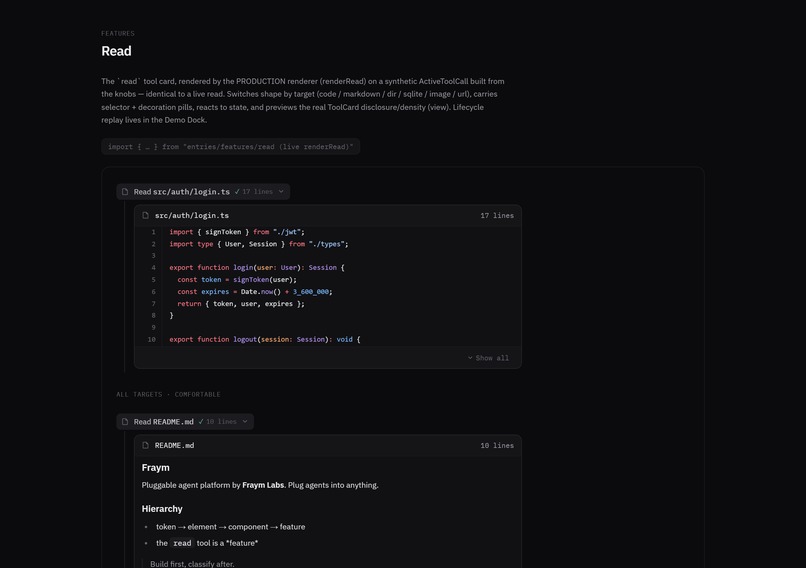Click the export function login line
Viewport: 806px width, 568px height.
tap(257, 267)
